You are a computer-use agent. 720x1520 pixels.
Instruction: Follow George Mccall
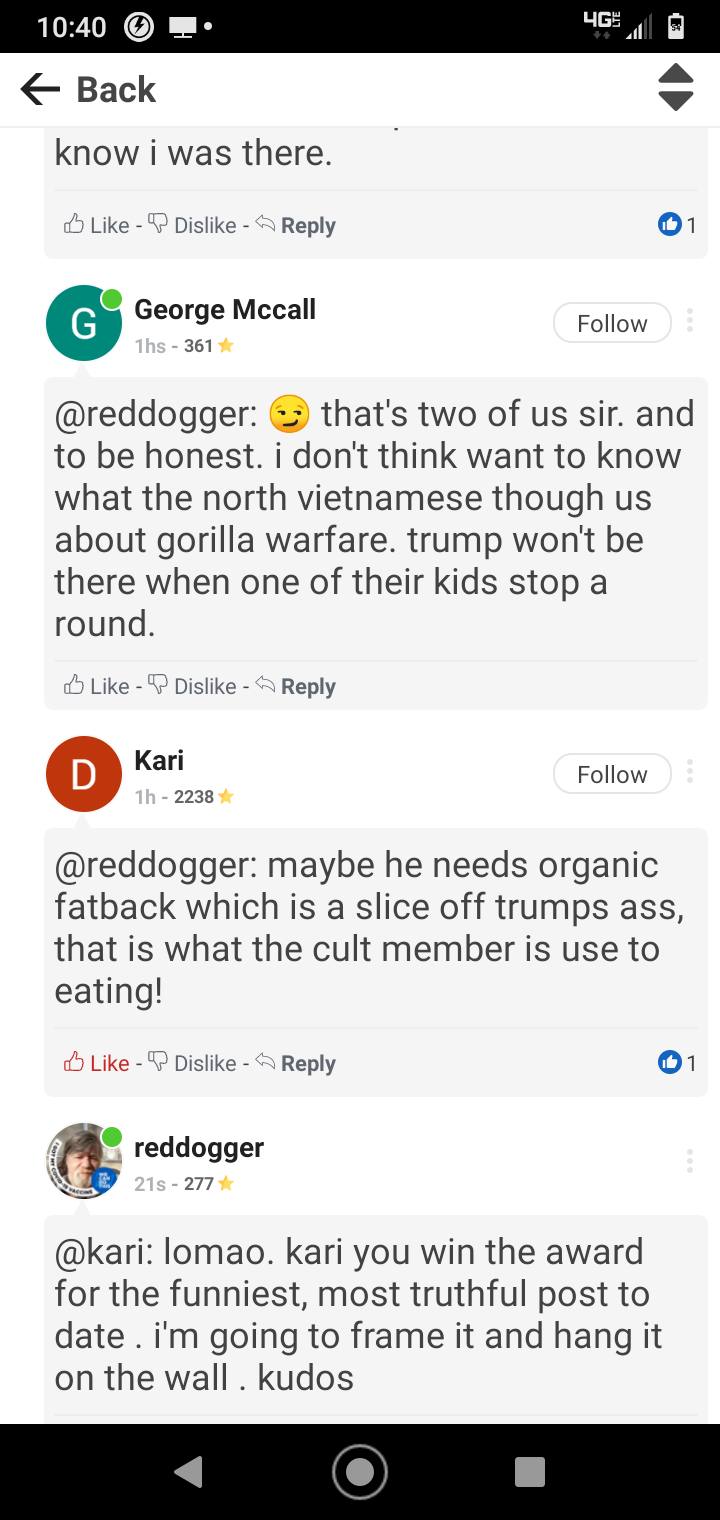tap(612, 323)
